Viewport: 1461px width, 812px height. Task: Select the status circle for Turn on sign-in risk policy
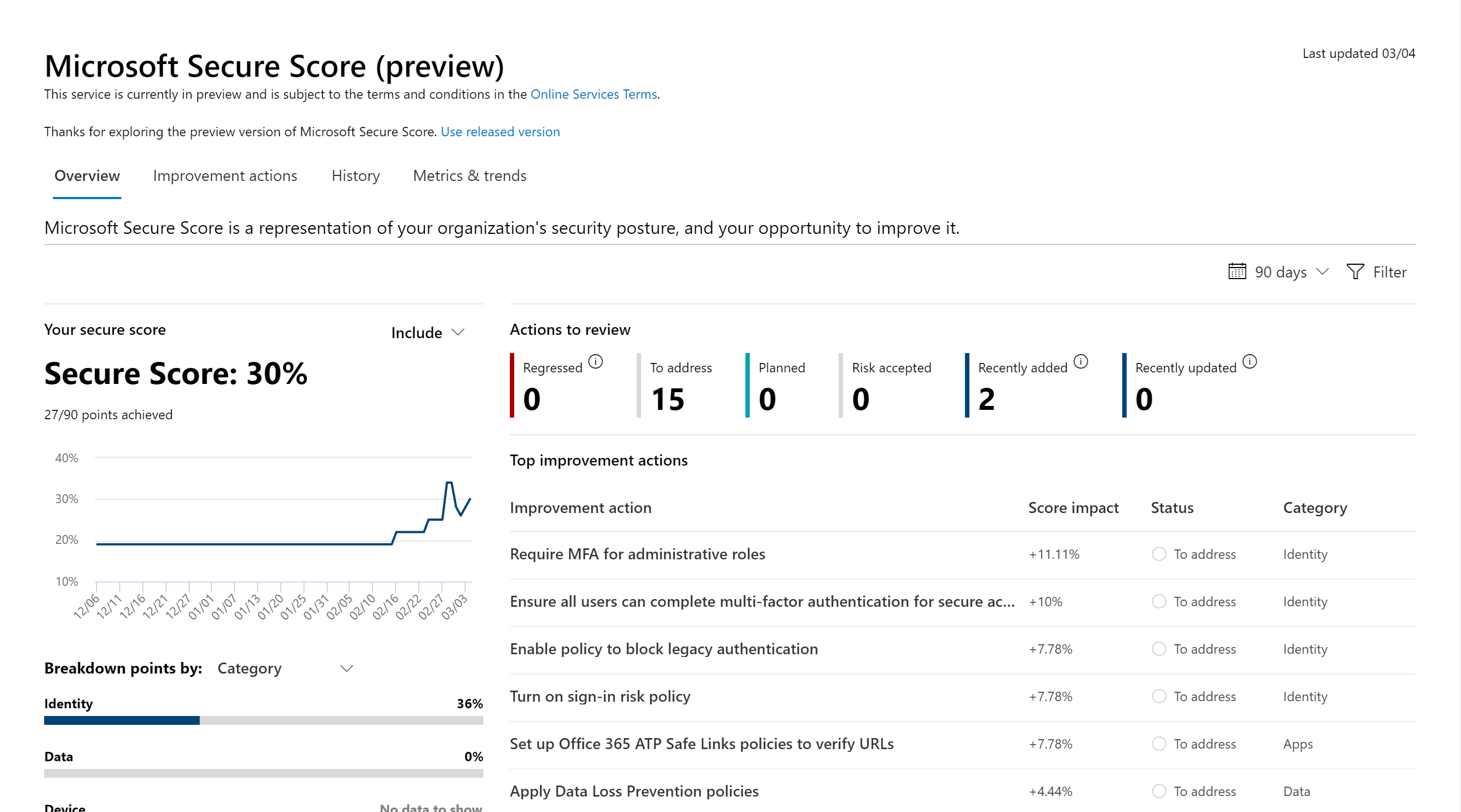tap(1159, 696)
